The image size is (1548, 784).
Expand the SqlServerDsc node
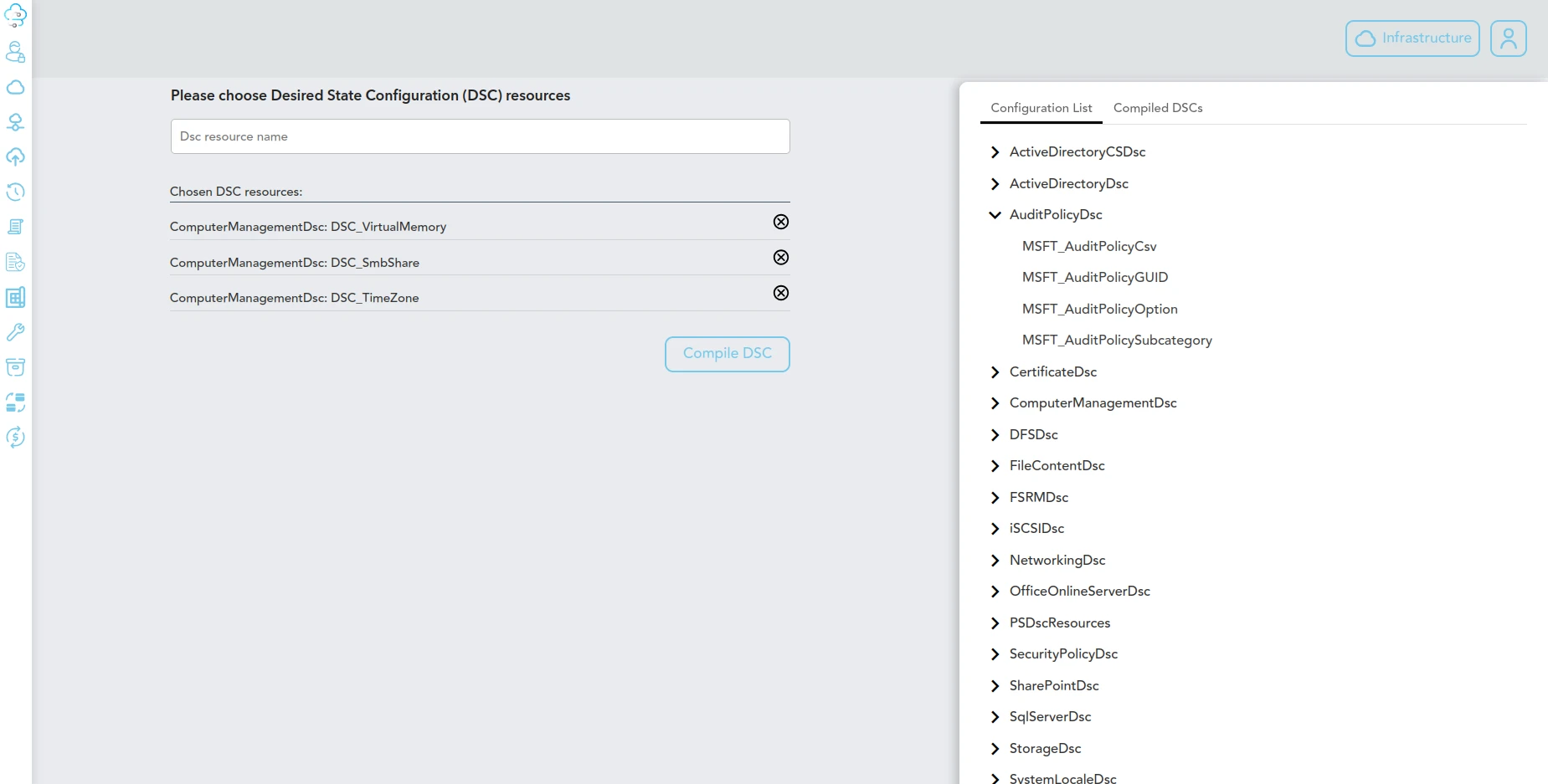(995, 717)
